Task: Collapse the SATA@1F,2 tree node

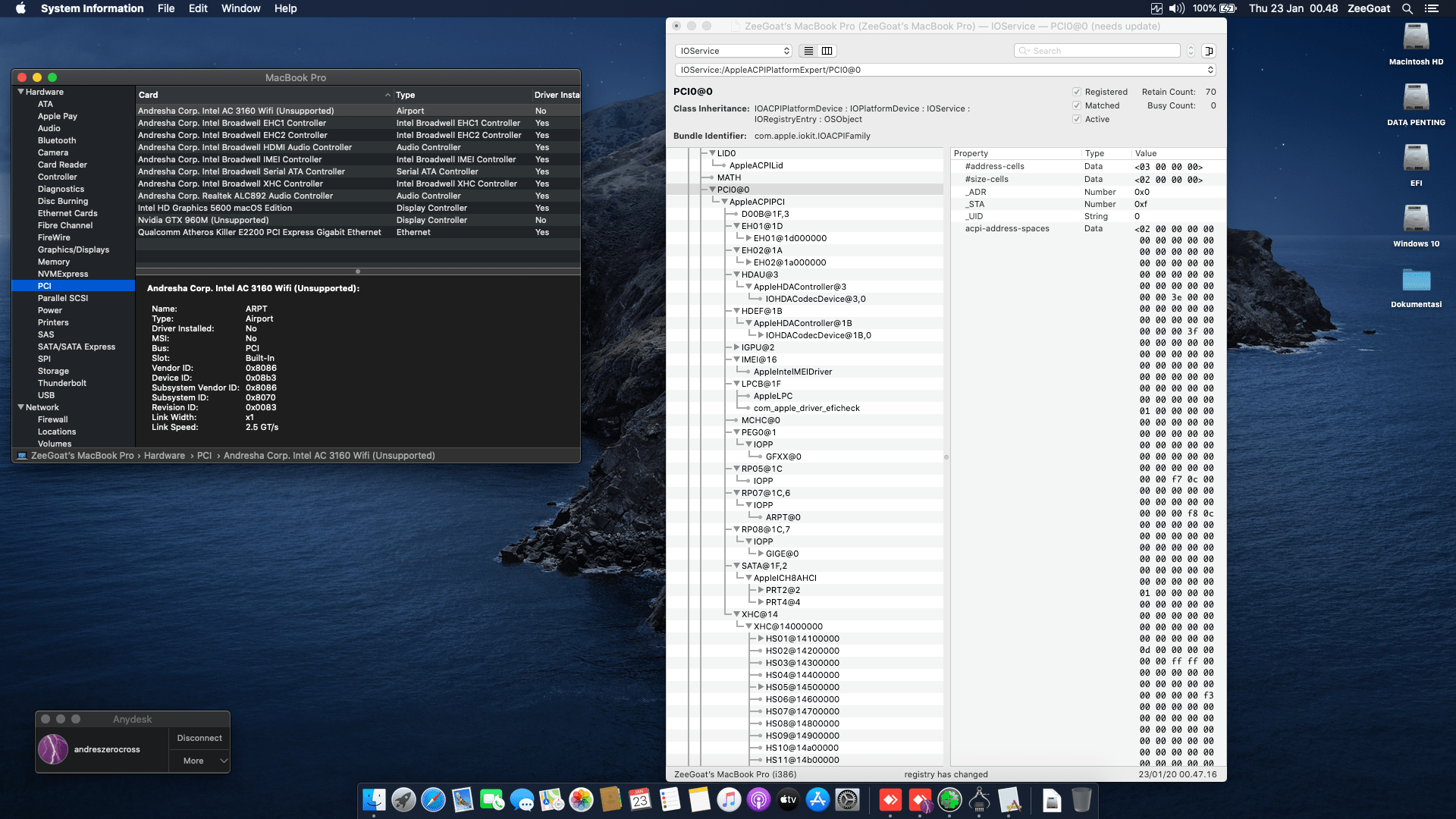Action: (736, 566)
